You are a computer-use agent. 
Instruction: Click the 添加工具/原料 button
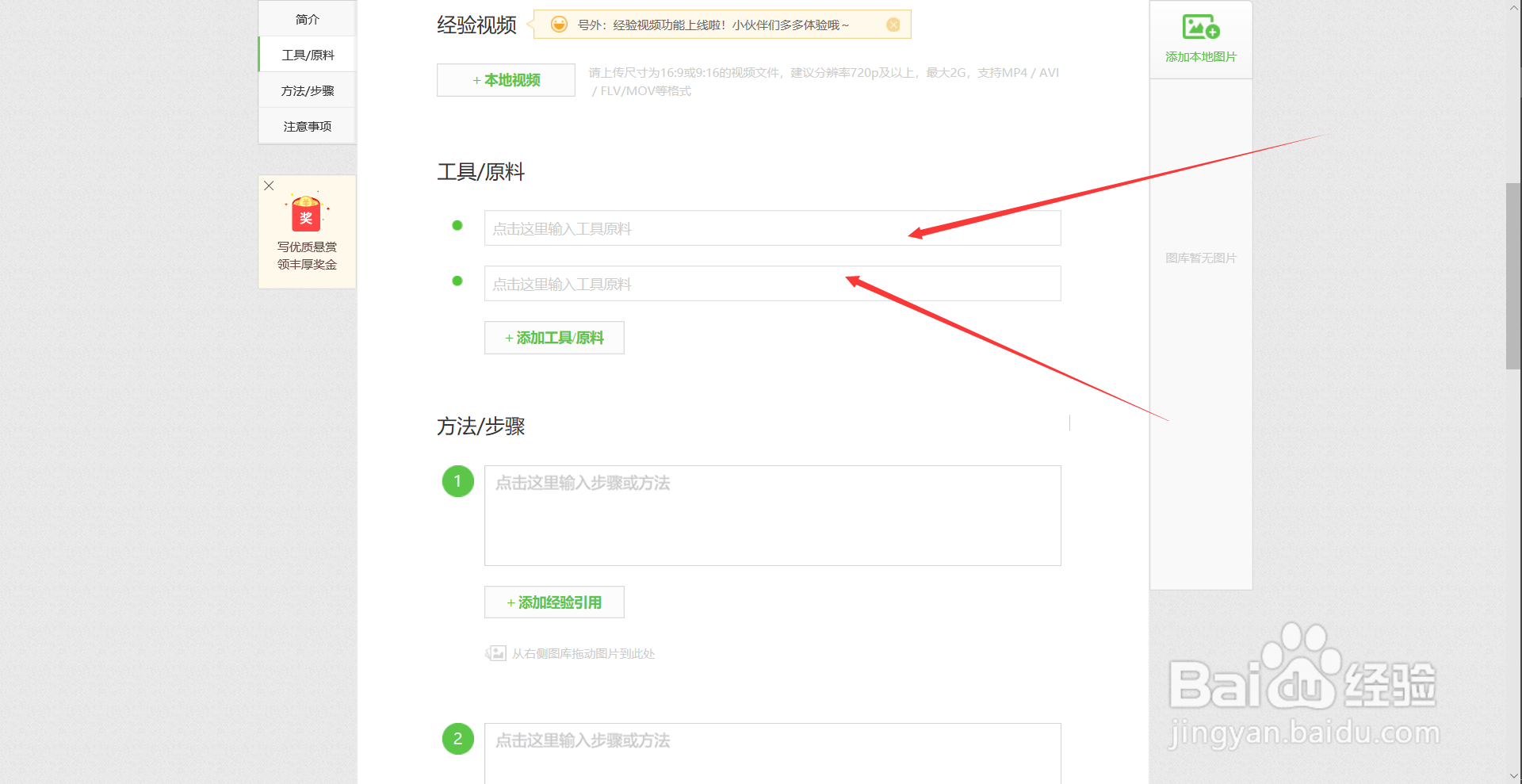click(553, 337)
